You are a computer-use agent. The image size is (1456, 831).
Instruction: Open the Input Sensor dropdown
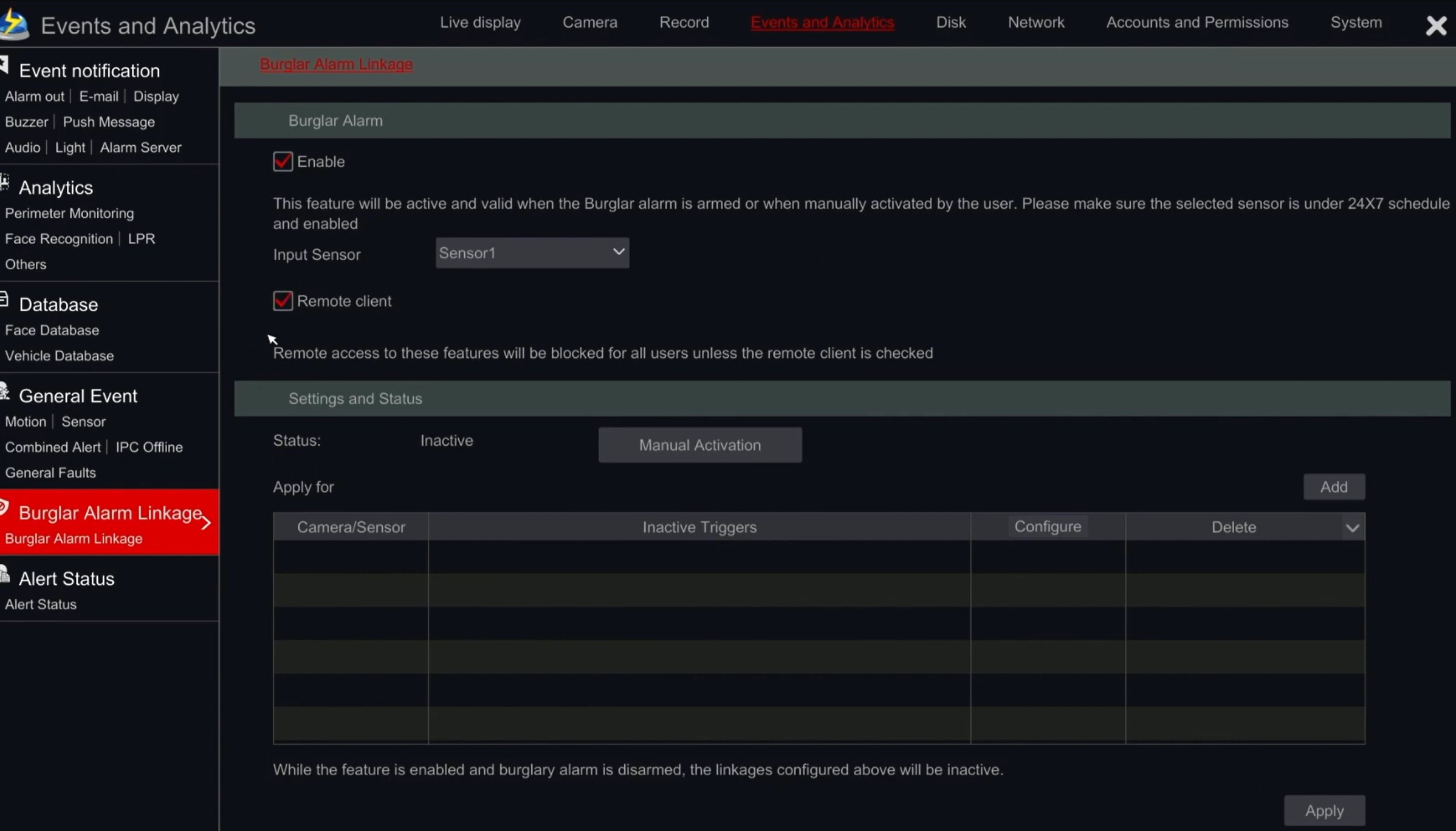(x=532, y=253)
